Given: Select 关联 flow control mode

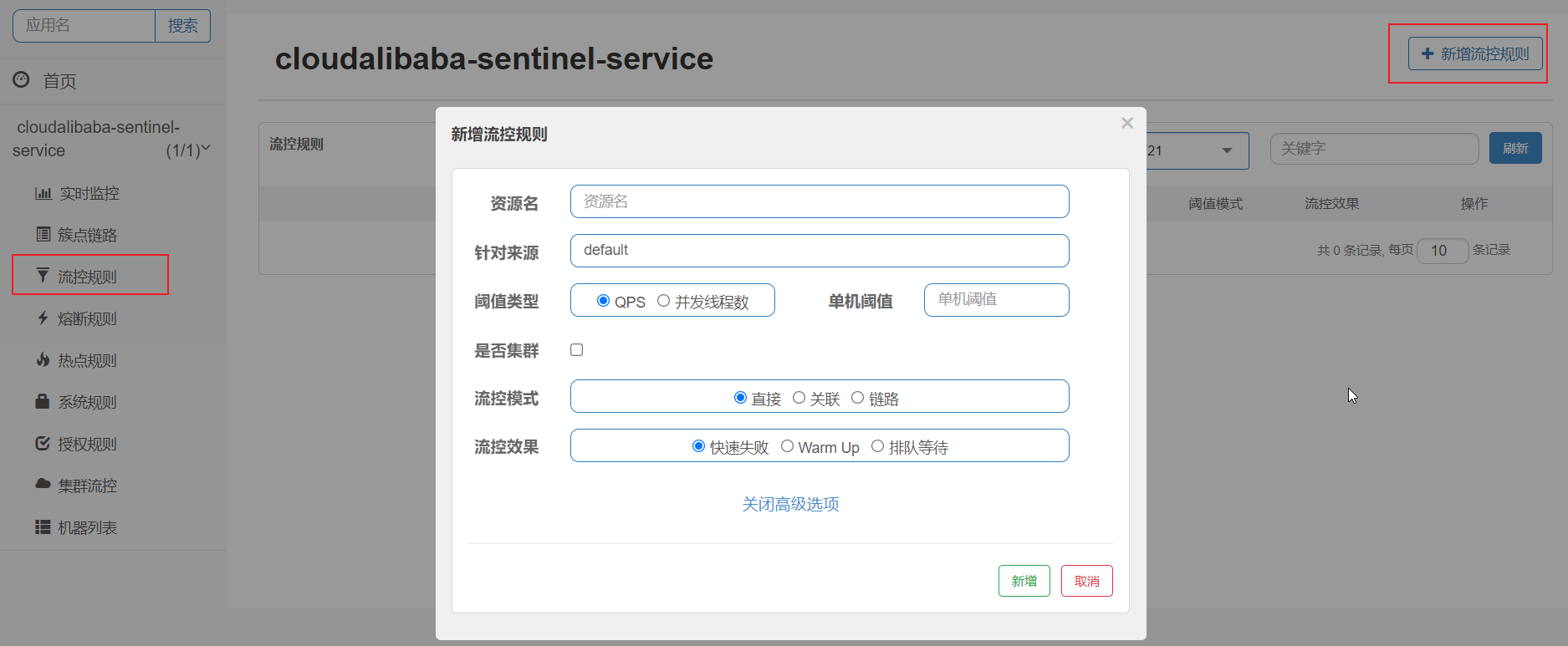Looking at the screenshot, I should (x=799, y=398).
